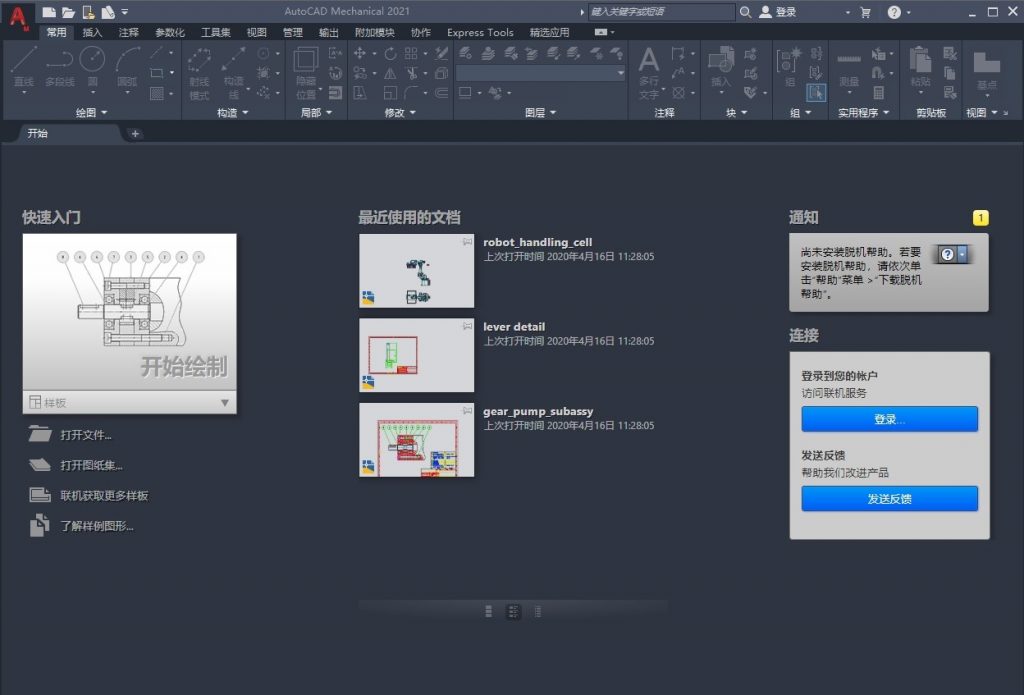Screen dimensions: 1024x695
Task: Click the Plot icon in quick access toolbar
Action: click(x=108, y=12)
